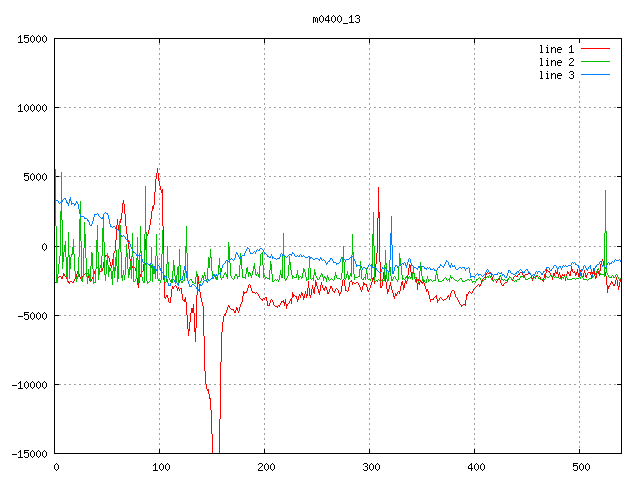Screen dimensions: 640x480
Task: Click the 100 x-axis tick label
Action: (160, 467)
